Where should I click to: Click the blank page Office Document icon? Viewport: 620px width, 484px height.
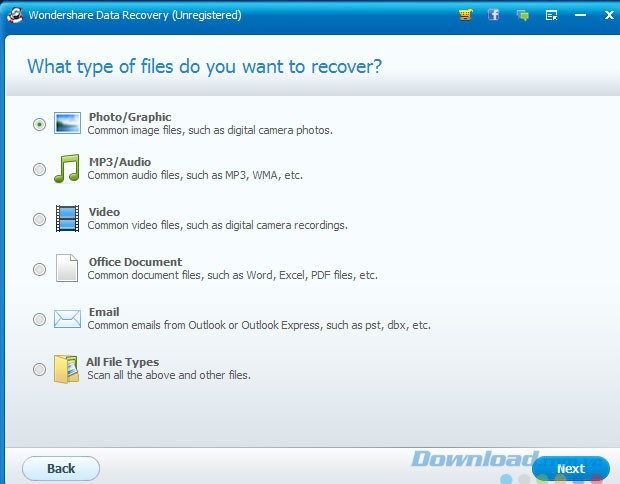(67, 269)
